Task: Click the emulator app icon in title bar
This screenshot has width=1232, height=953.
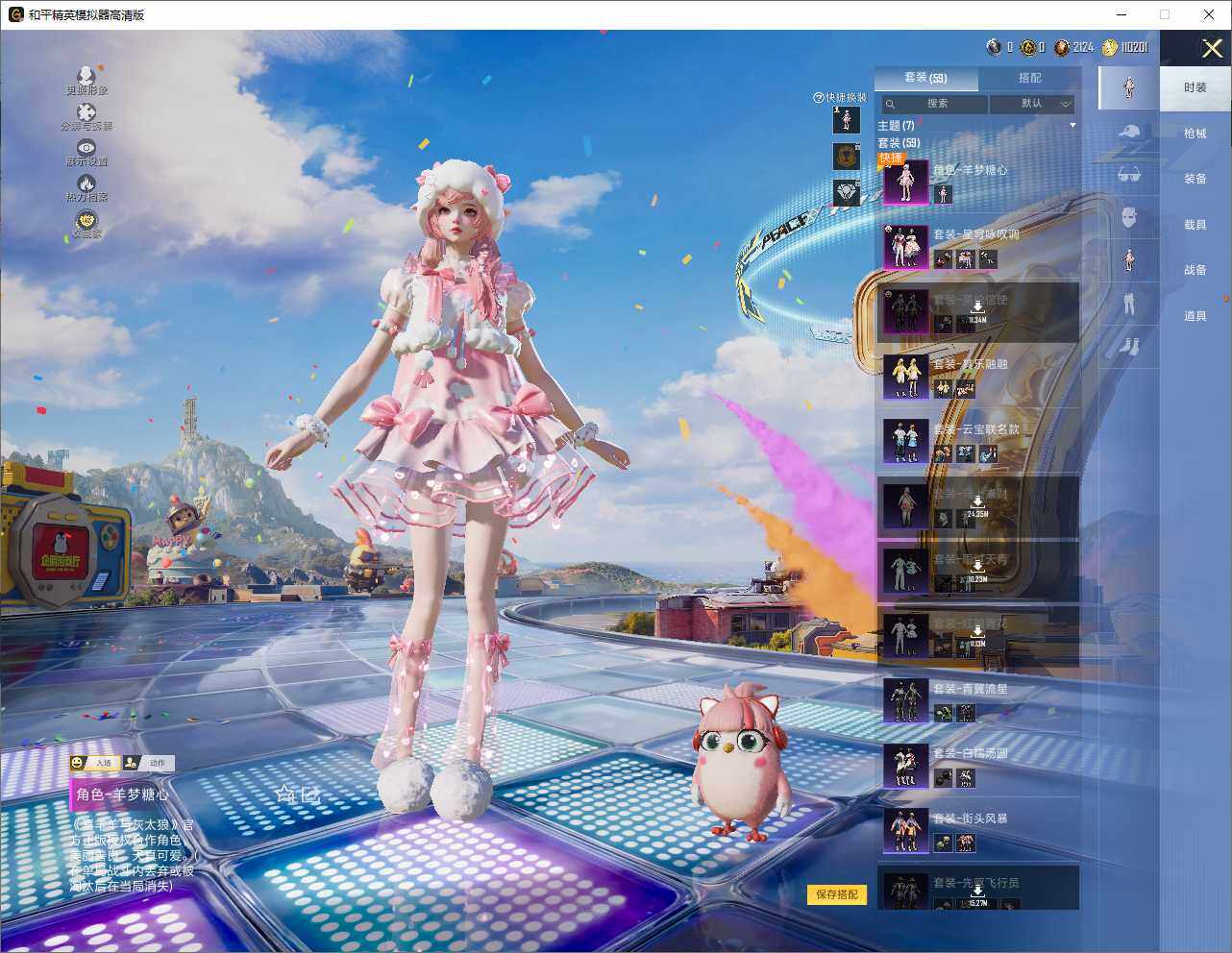Action: click(x=15, y=14)
